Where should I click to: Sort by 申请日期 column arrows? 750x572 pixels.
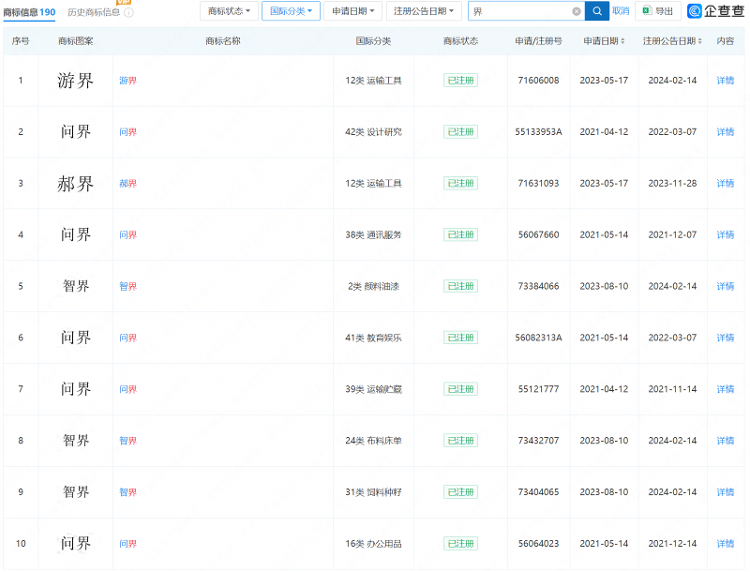click(x=622, y=41)
